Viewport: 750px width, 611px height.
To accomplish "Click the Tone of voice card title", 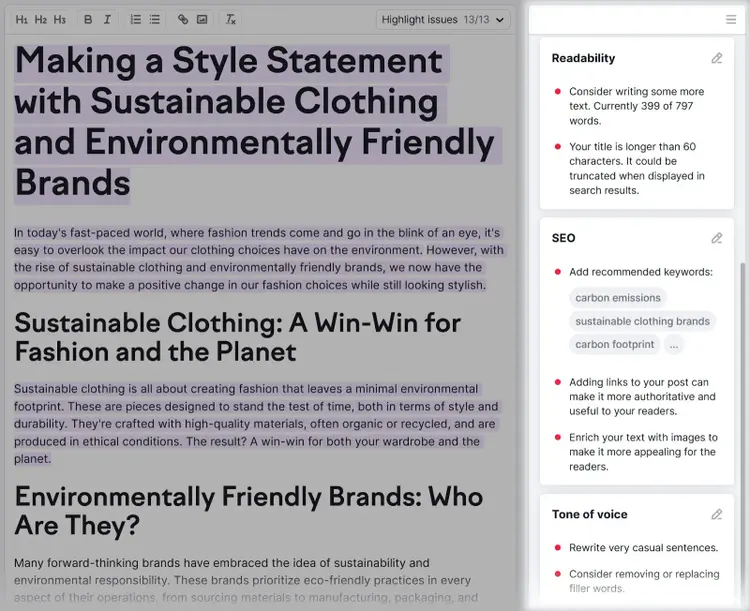I will [589, 514].
